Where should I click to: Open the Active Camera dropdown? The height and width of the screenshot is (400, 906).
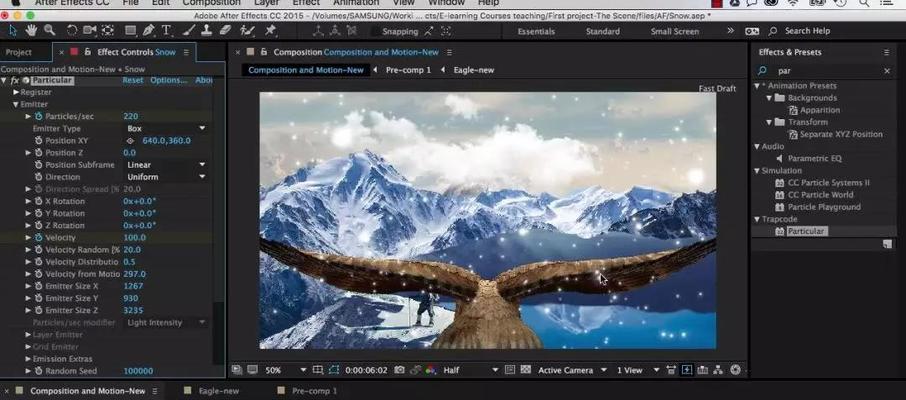coord(573,370)
